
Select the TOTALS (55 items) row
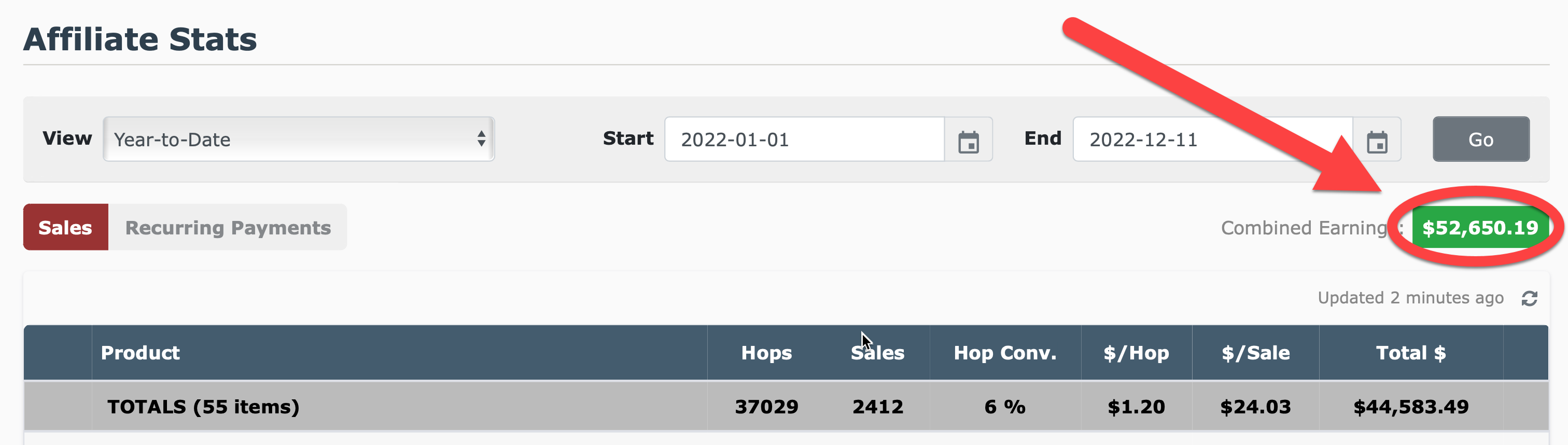click(x=786, y=407)
